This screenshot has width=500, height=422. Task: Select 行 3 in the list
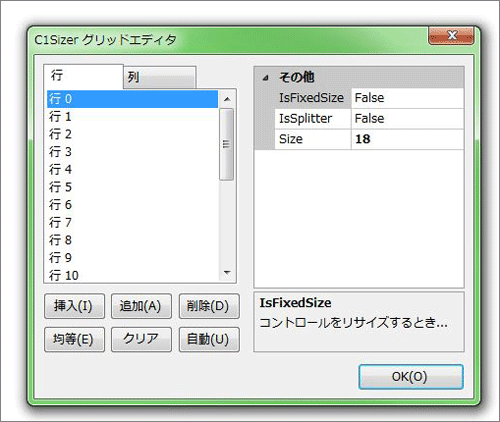132,152
